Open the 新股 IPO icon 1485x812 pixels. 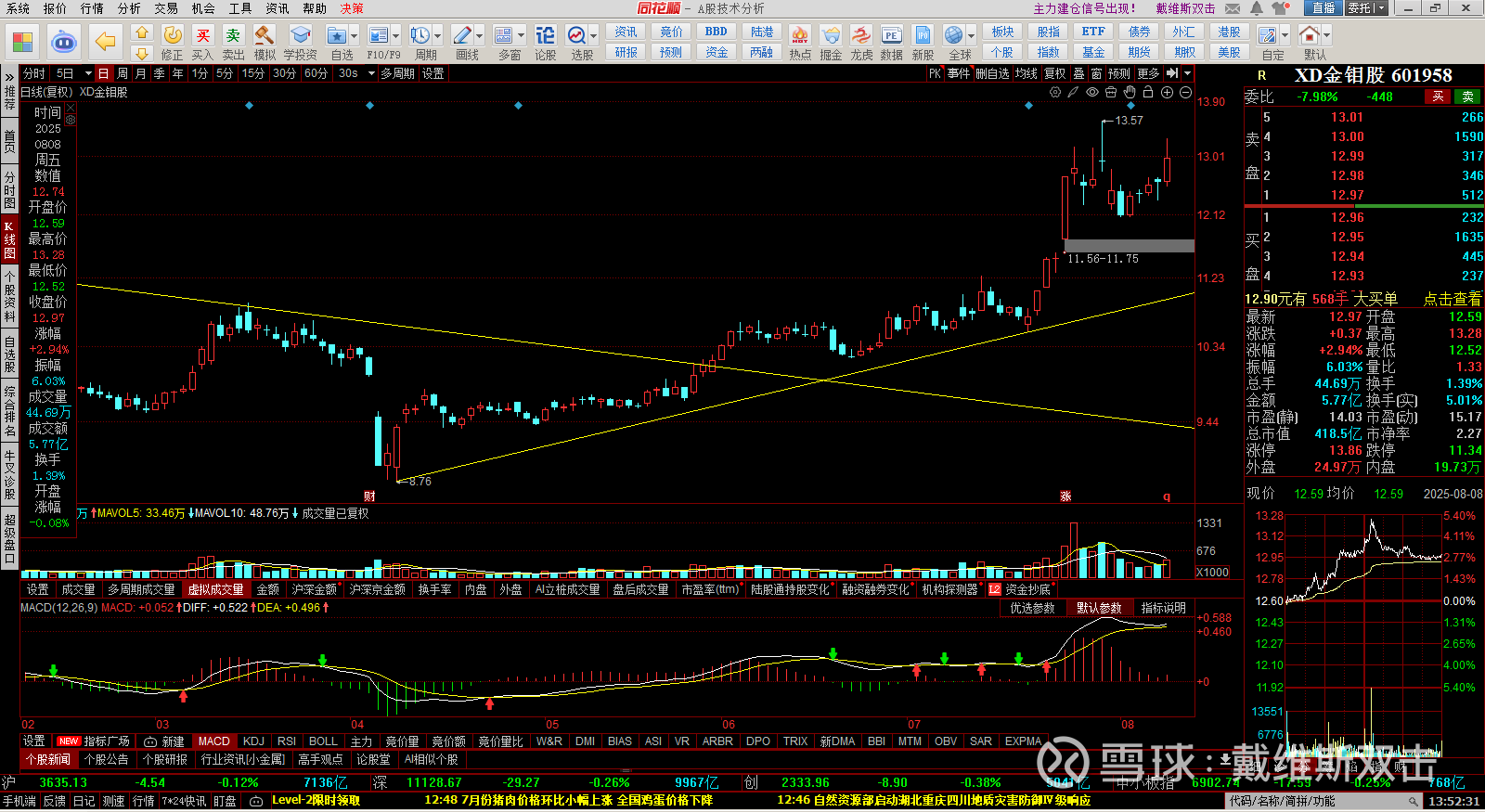tap(923, 35)
